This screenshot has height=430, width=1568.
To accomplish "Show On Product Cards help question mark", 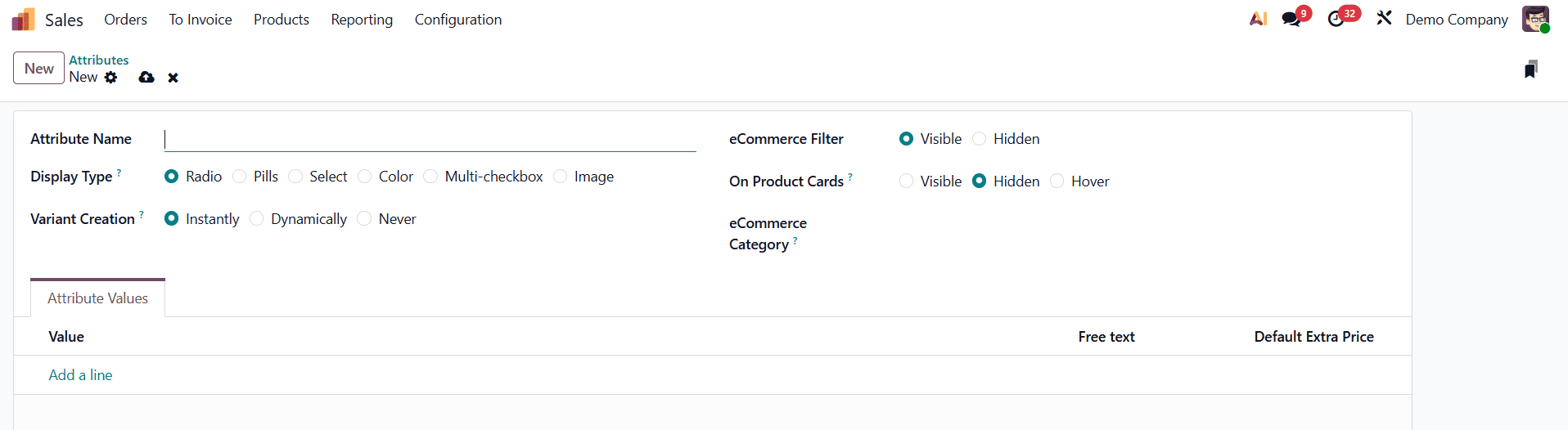I will pos(850,177).
